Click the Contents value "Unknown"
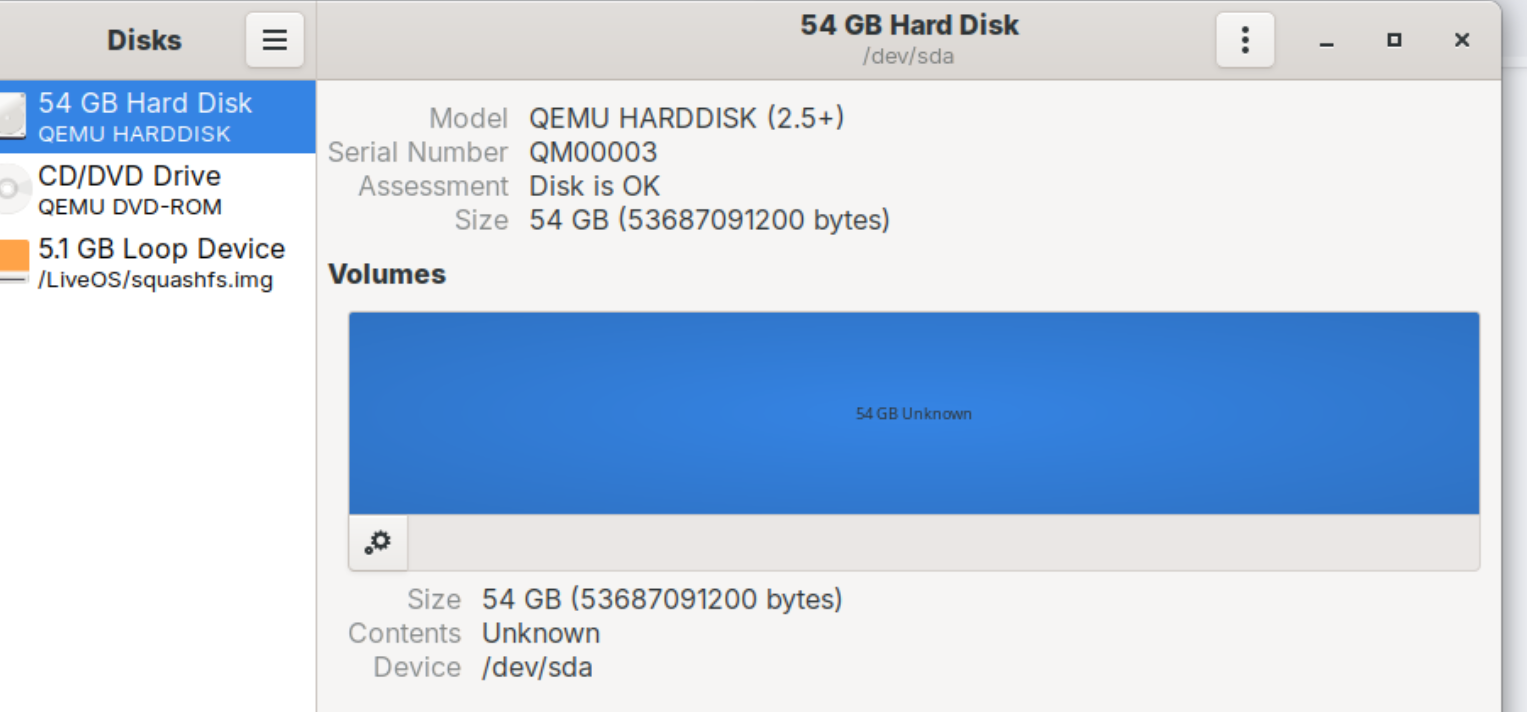The width and height of the screenshot is (1527, 712). point(541,633)
